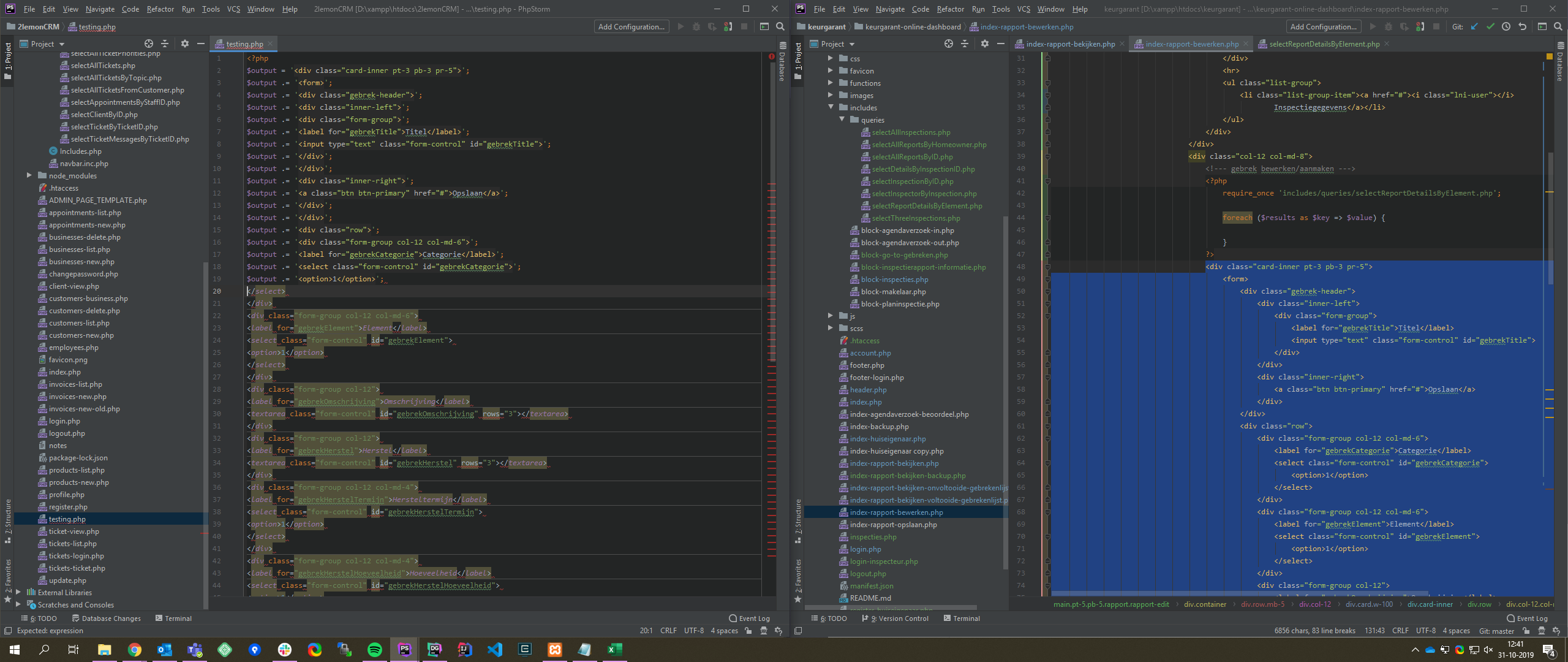Screen dimensions: 1568x662
Task: Toggle the right 7: Structure side panel
Action: pyautogui.click(x=797, y=521)
